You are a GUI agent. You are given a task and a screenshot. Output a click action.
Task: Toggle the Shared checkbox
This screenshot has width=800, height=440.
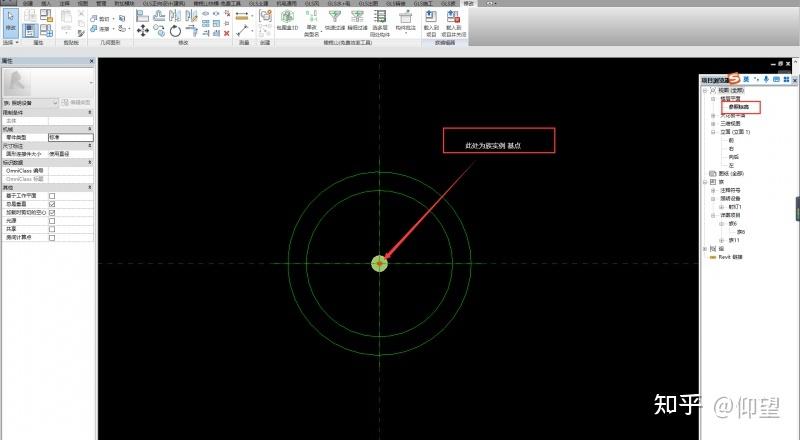point(52,229)
